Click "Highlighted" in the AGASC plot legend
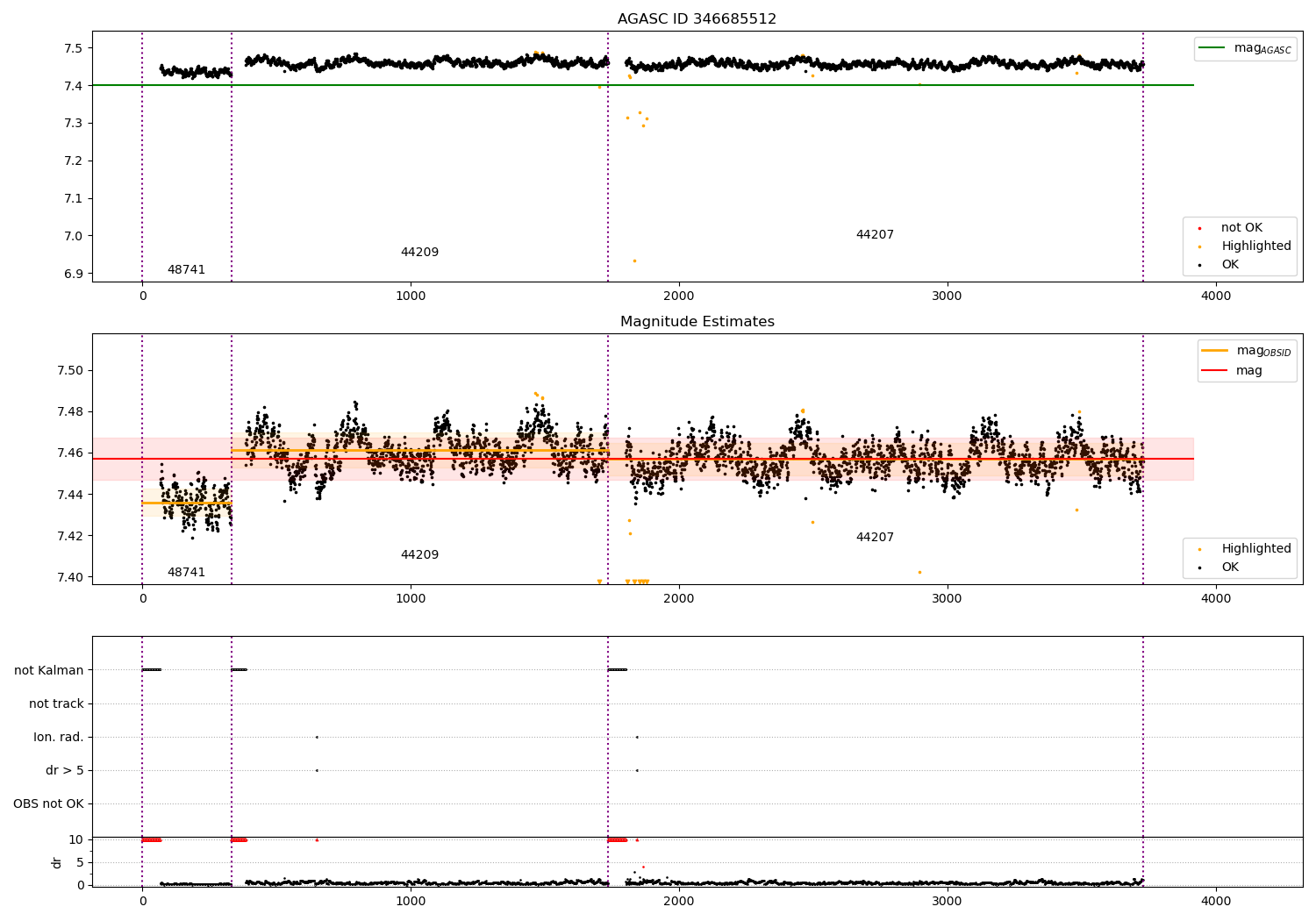1316x921 pixels. tap(1256, 246)
